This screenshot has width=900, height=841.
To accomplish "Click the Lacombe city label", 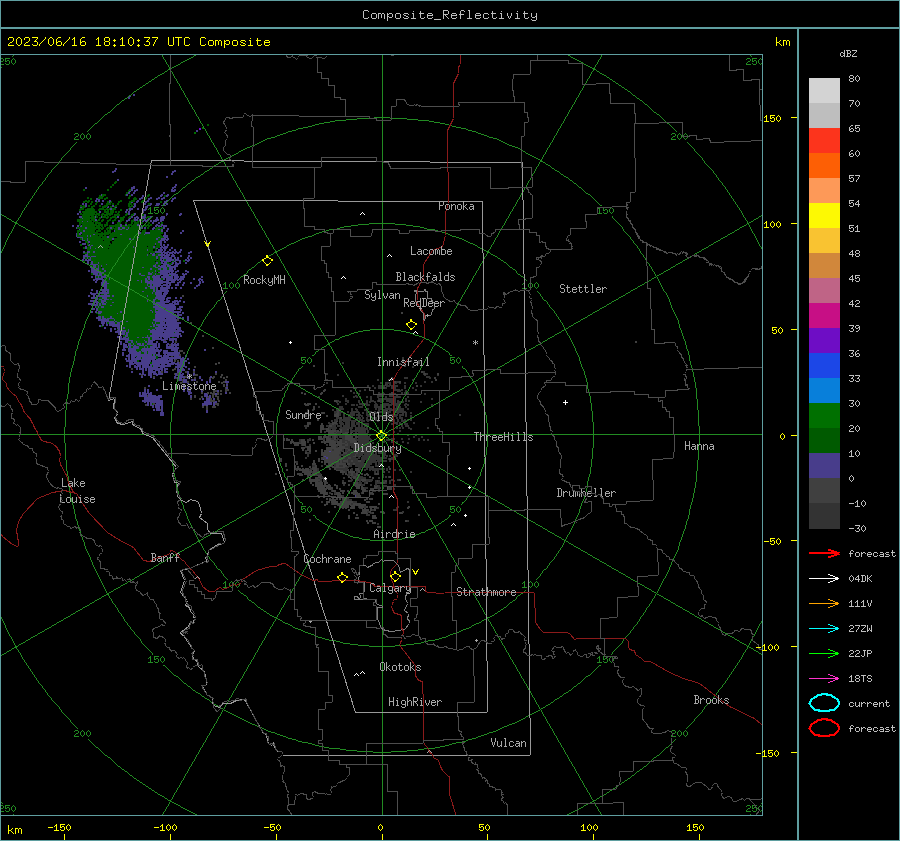I will click(x=431, y=251).
